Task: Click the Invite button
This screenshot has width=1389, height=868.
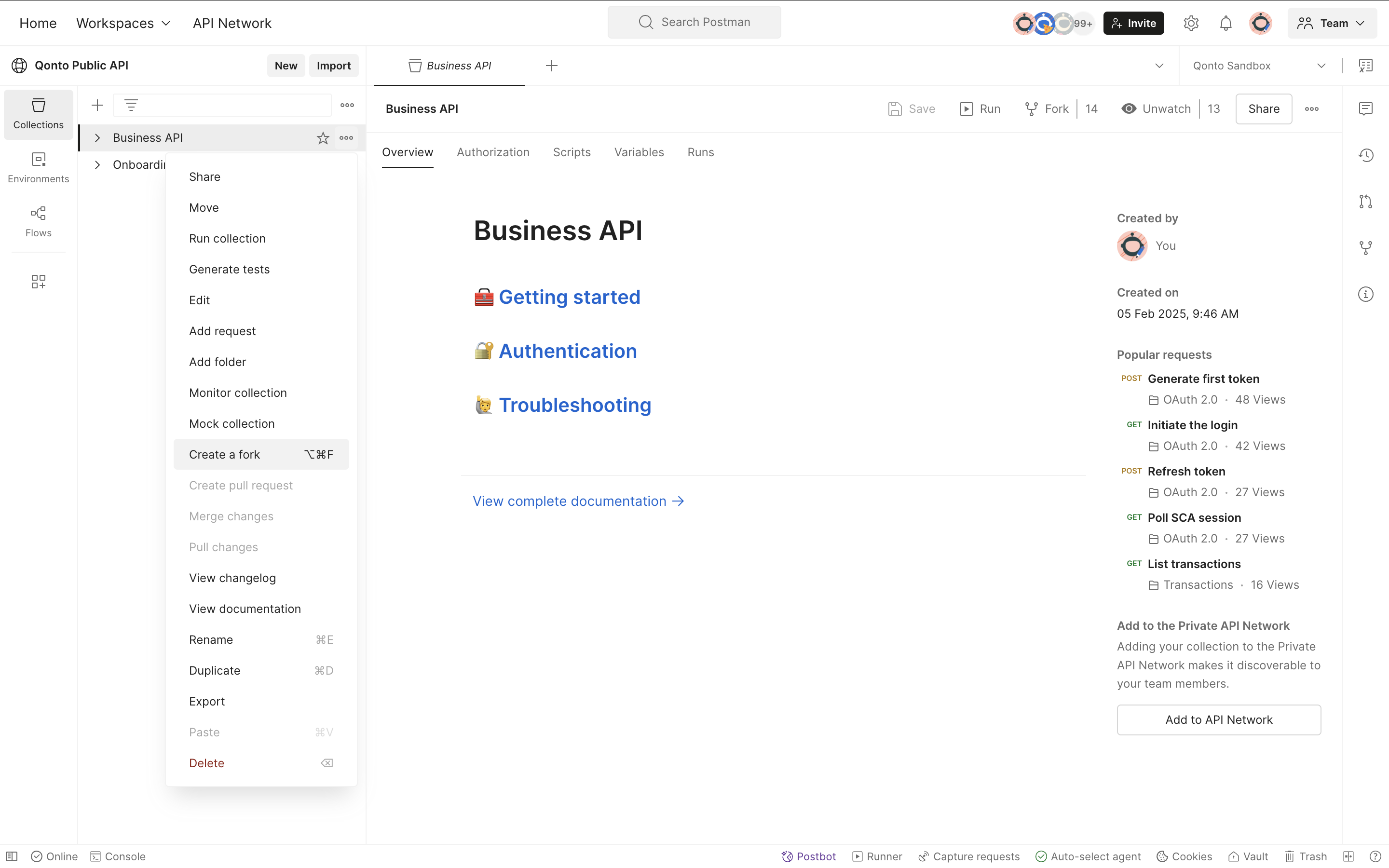Action: coord(1133,23)
